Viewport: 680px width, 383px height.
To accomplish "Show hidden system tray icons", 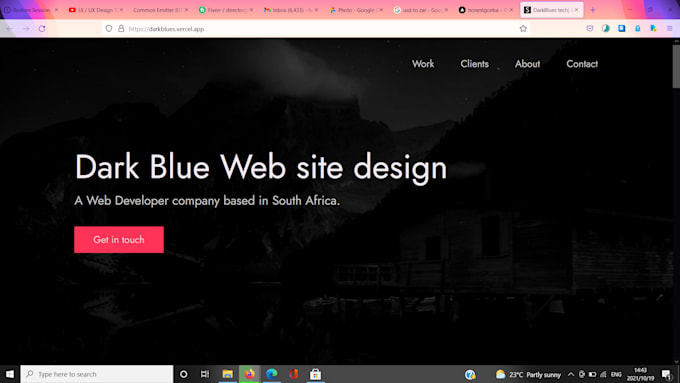I will [571, 374].
